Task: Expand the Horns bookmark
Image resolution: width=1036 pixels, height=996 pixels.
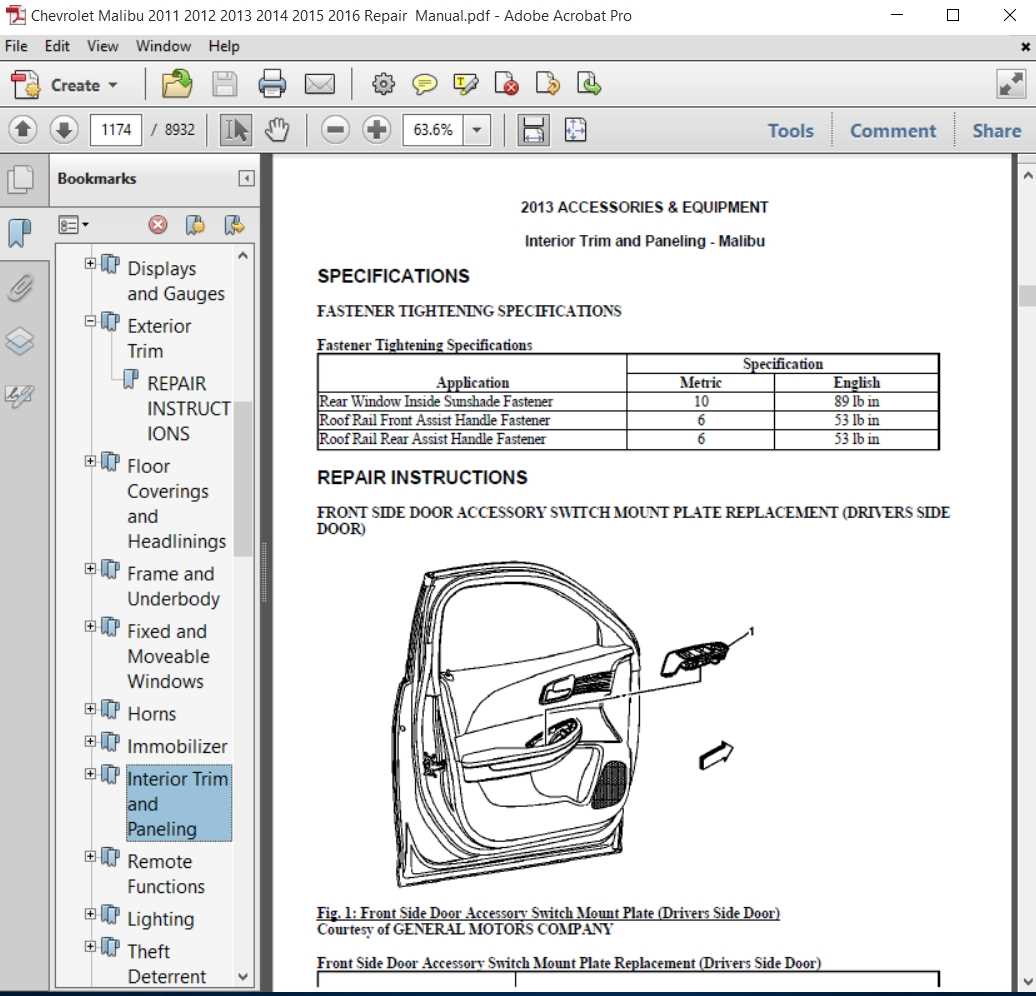Action: [x=91, y=709]
